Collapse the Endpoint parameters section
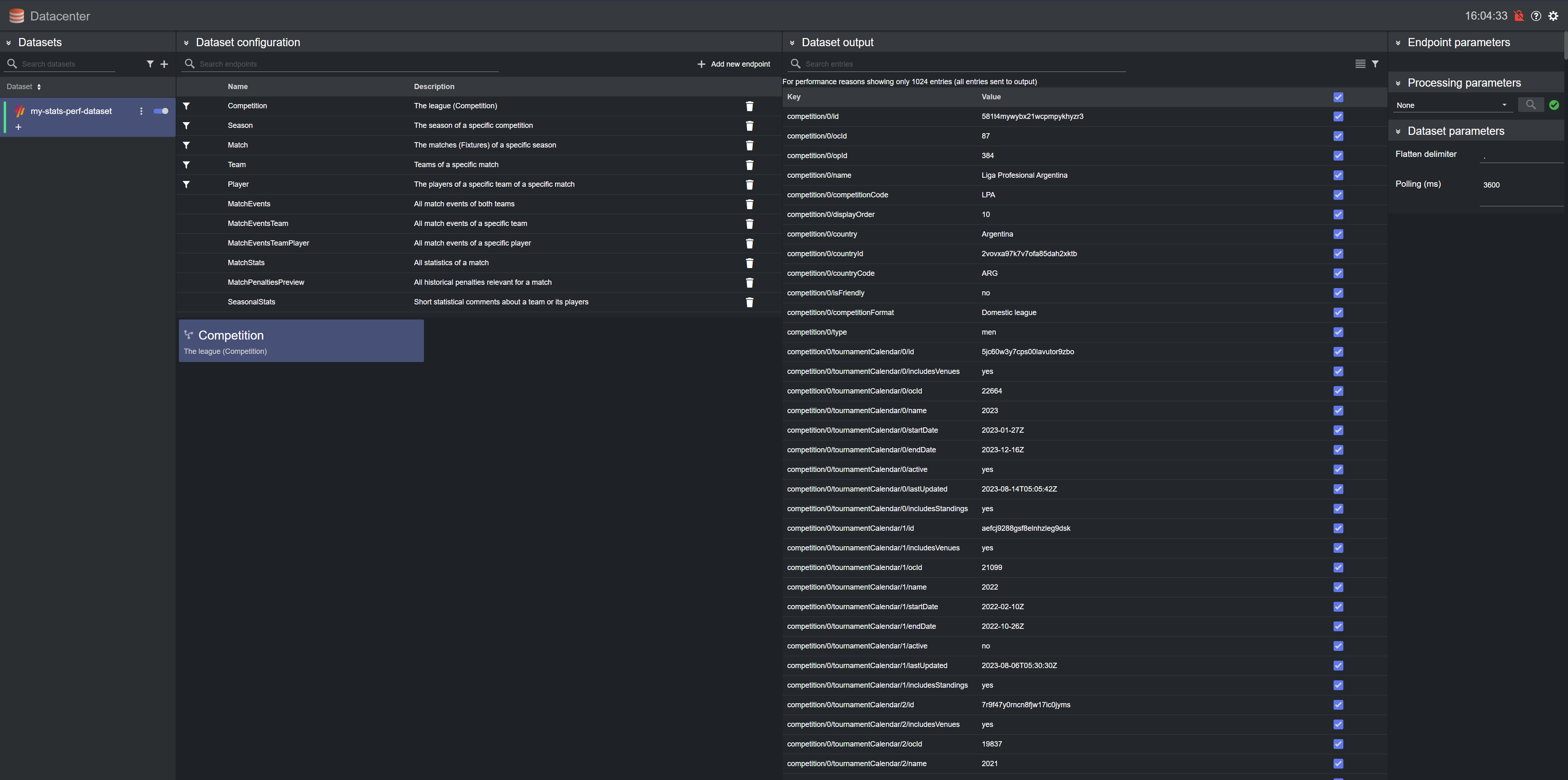The height and width of the screenshot is (780, 1568). tap(1398, 42)
